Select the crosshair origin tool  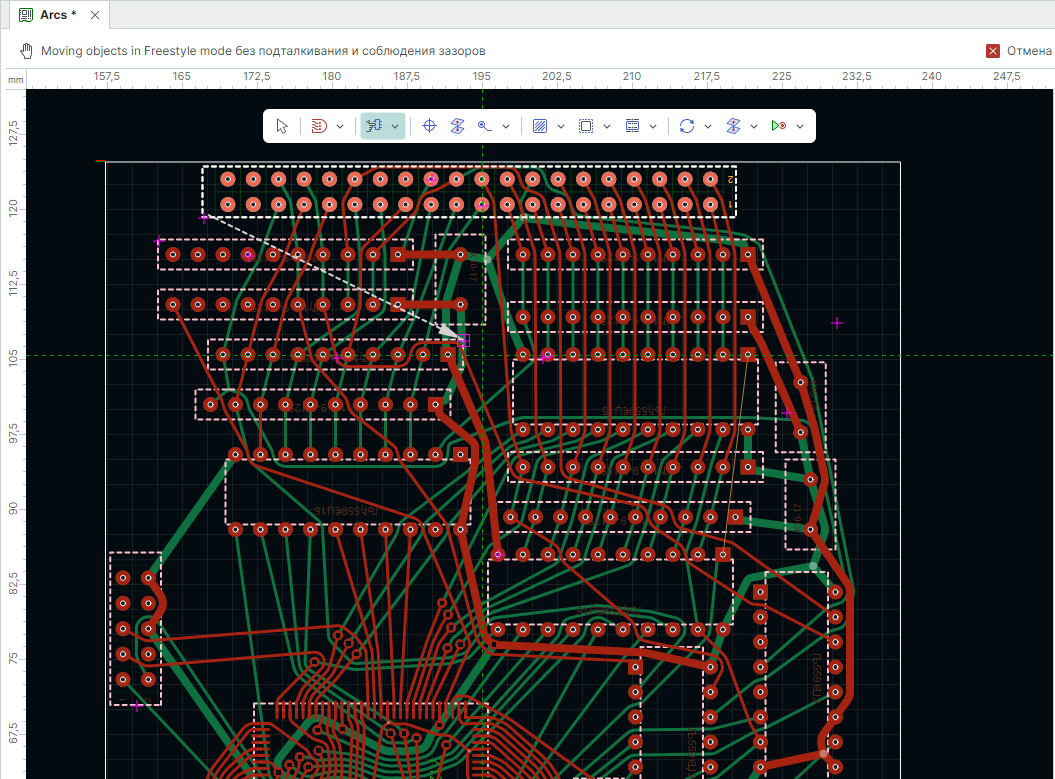(x=430, y=126)
